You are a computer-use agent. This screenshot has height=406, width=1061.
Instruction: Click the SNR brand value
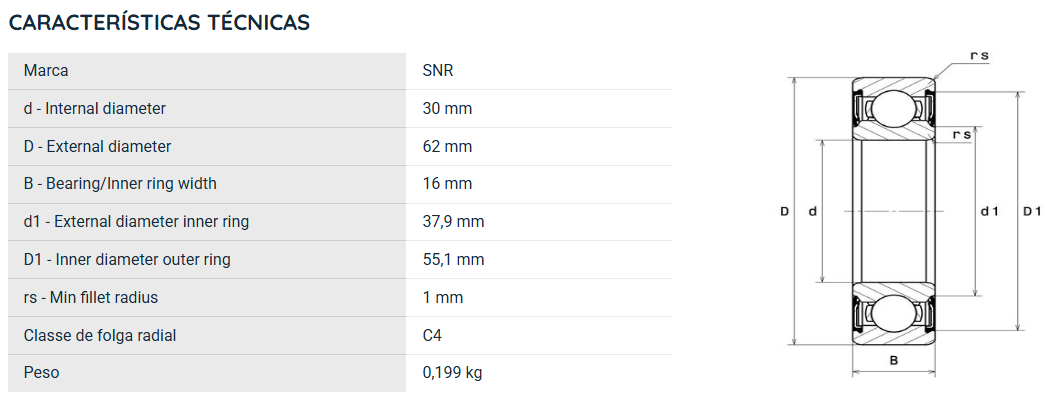point(438,71)
